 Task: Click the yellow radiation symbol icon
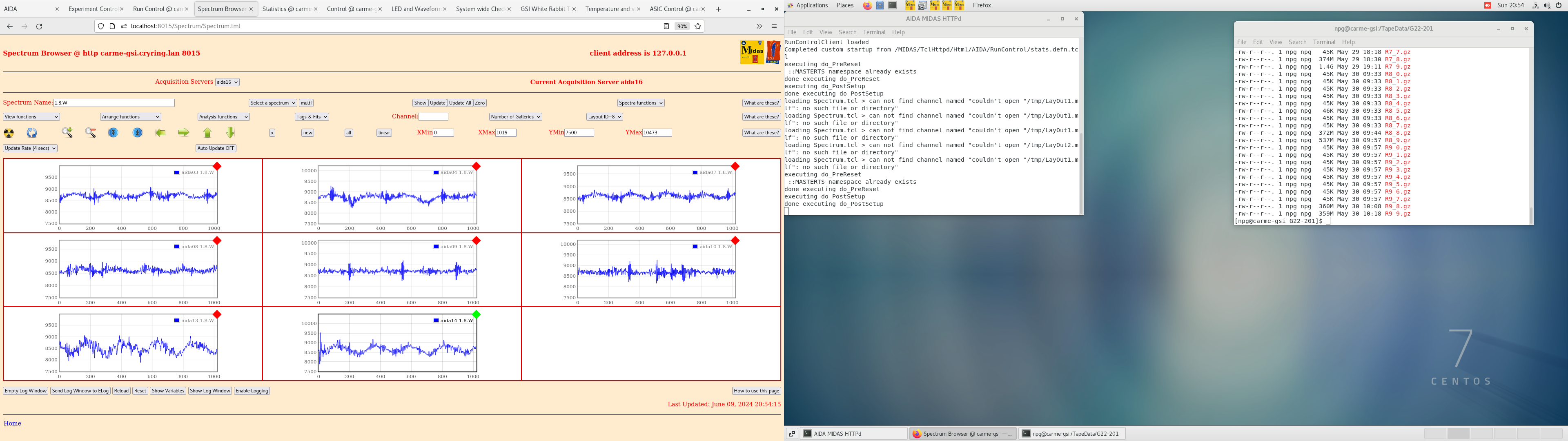[9, 133]
